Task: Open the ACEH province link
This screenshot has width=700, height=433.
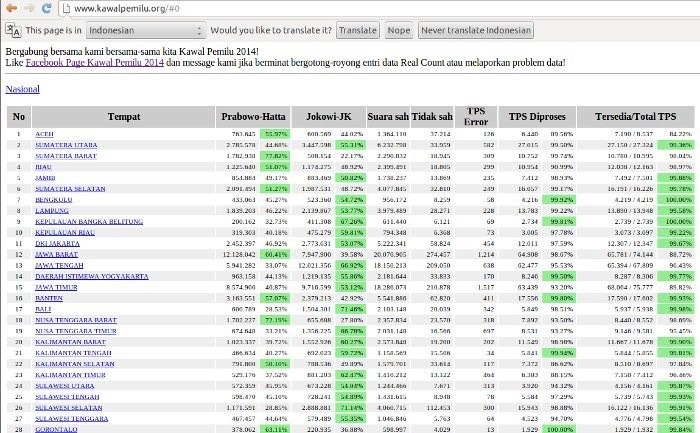Action: [x=44, y=133]
